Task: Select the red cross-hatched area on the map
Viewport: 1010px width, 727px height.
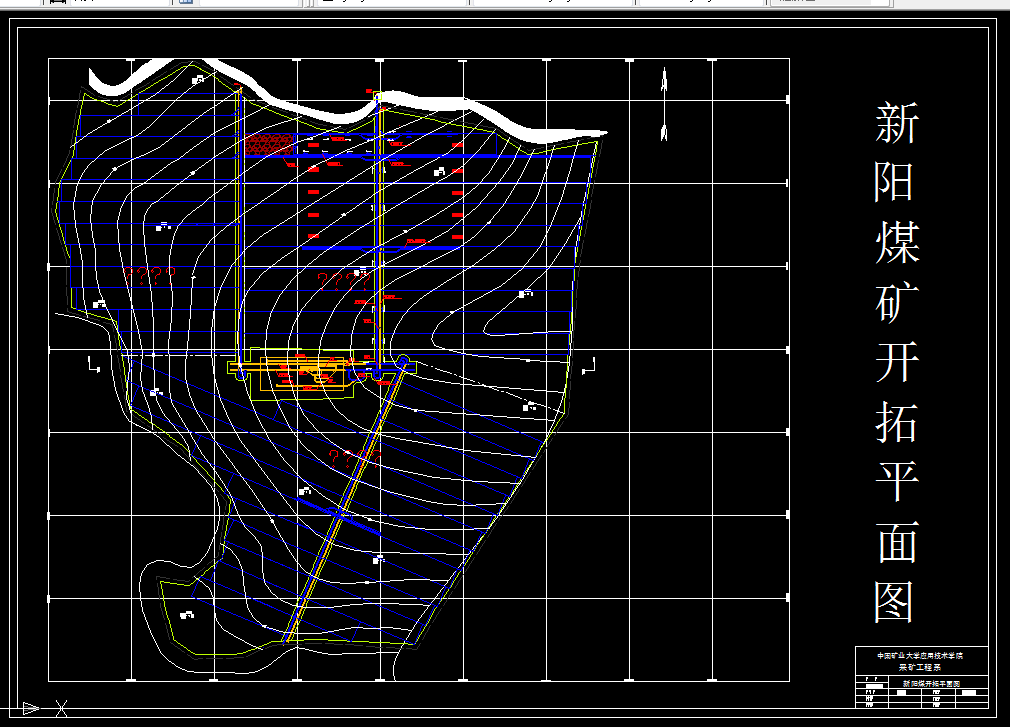Action: [269, 144]
